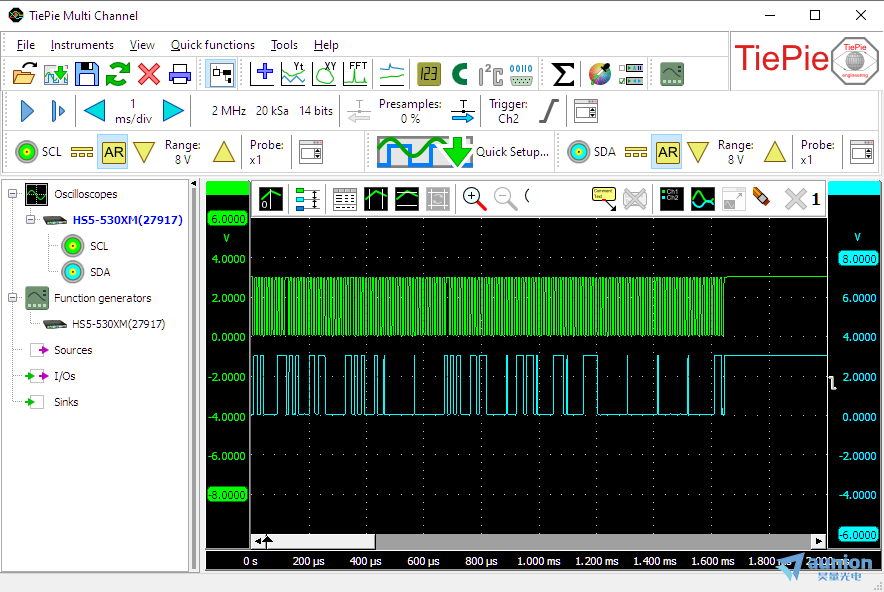Image resolution: width=884 pixels, height=592 pixels.
Task: Click the green Save-to-scope icon in toolbar
Action: 56,74
